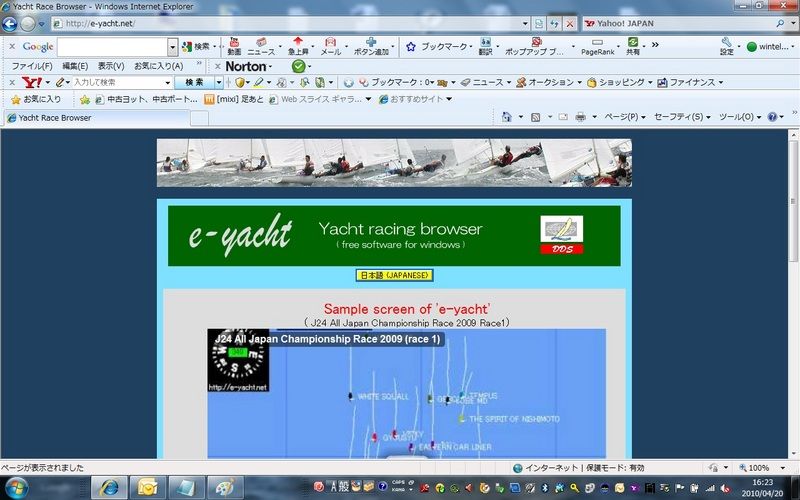Open the Google search box dropdown arrow
The image size is (800, 500).
point(172,47)
